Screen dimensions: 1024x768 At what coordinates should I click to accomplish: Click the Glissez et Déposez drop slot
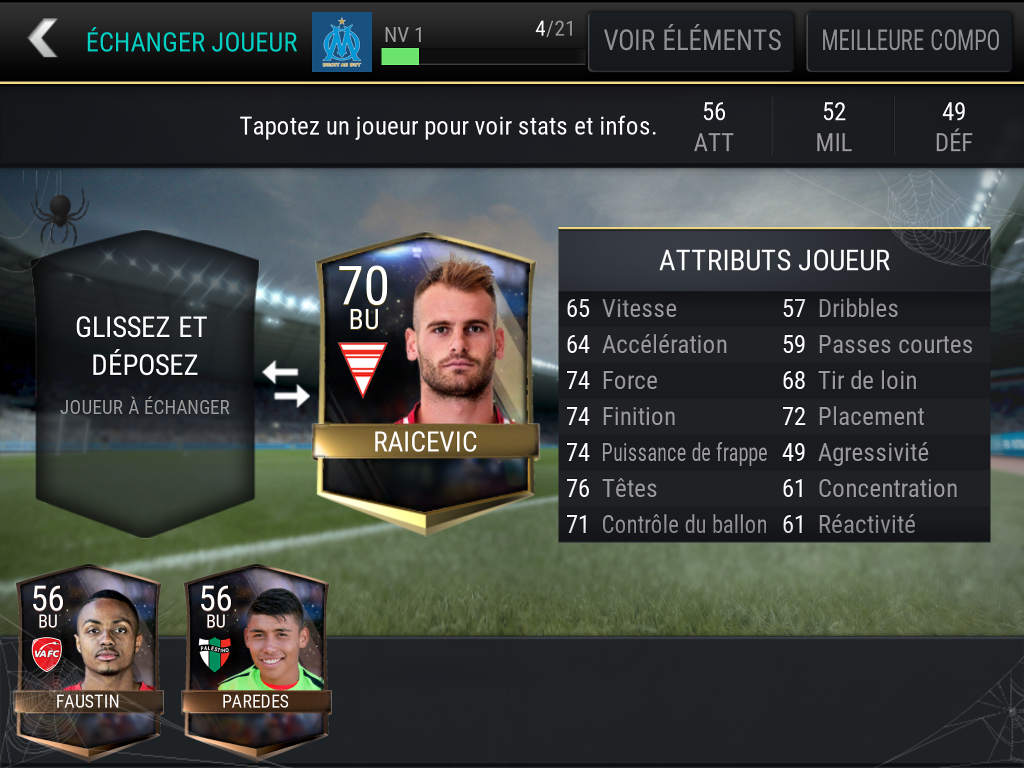145,384
